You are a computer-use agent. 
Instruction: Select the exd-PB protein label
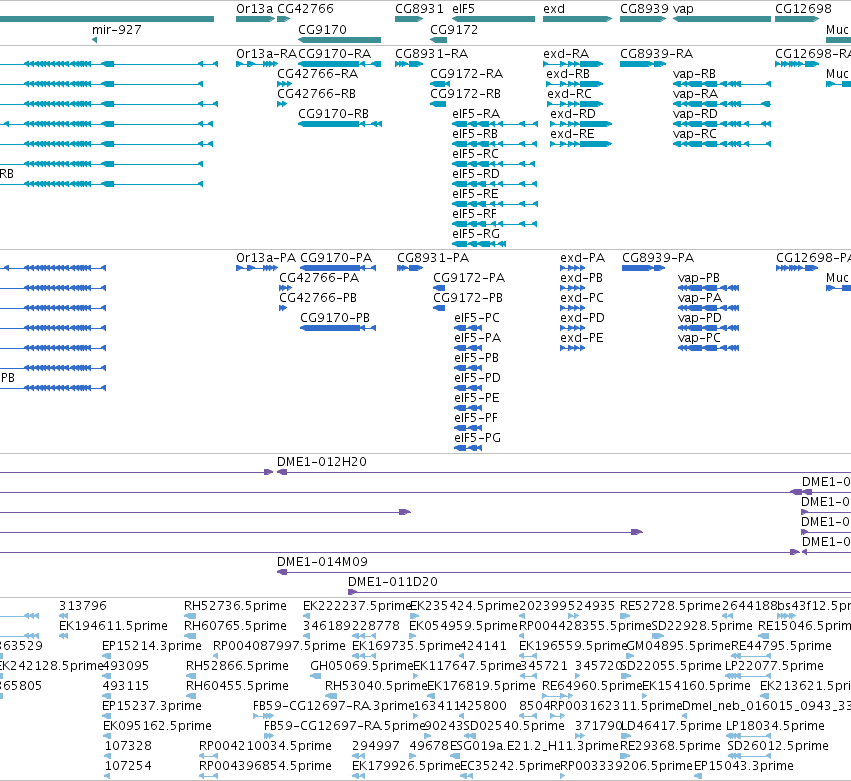(581, 278)
